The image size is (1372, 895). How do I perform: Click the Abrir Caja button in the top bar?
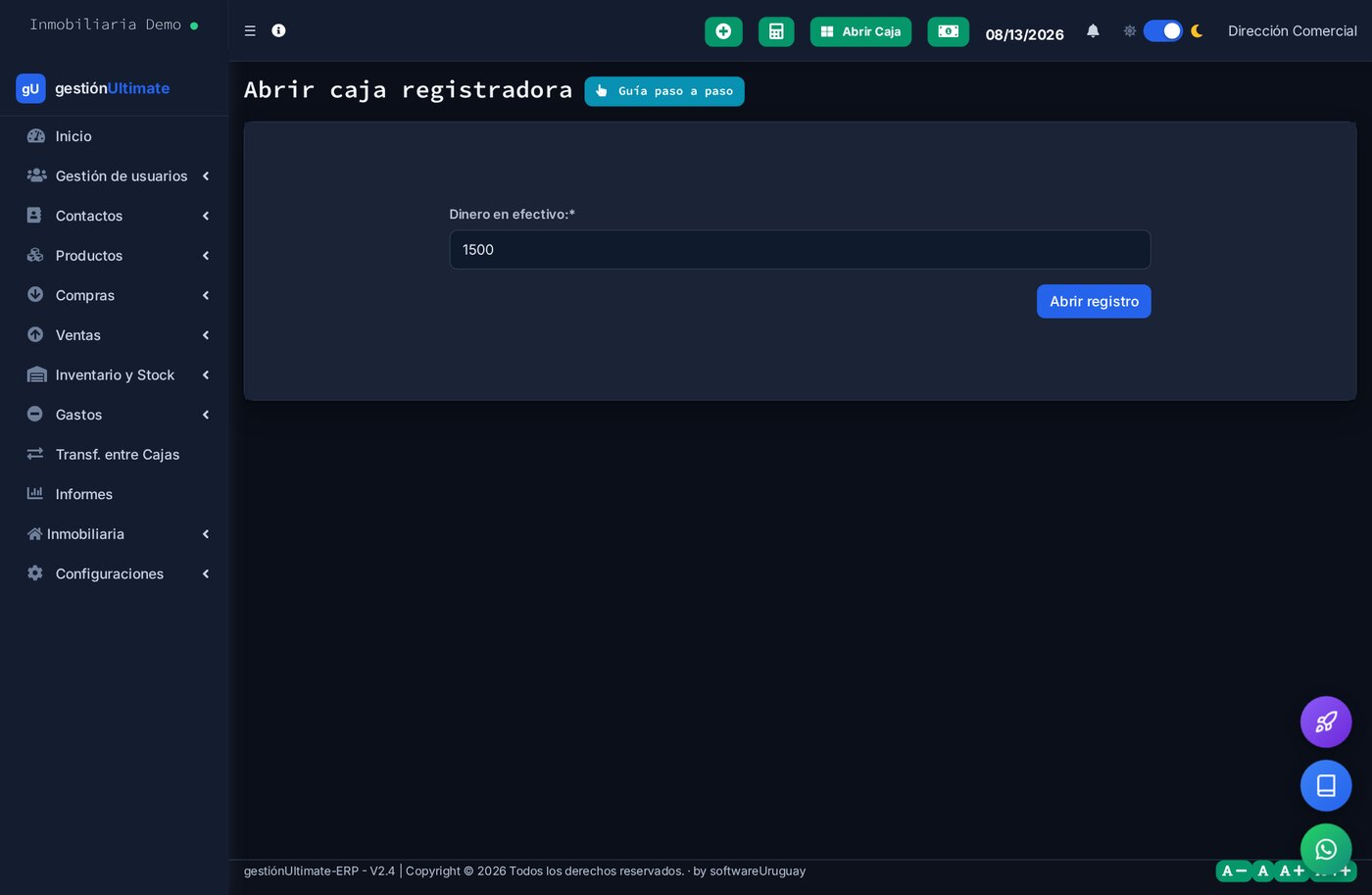[x=860, y=31]
